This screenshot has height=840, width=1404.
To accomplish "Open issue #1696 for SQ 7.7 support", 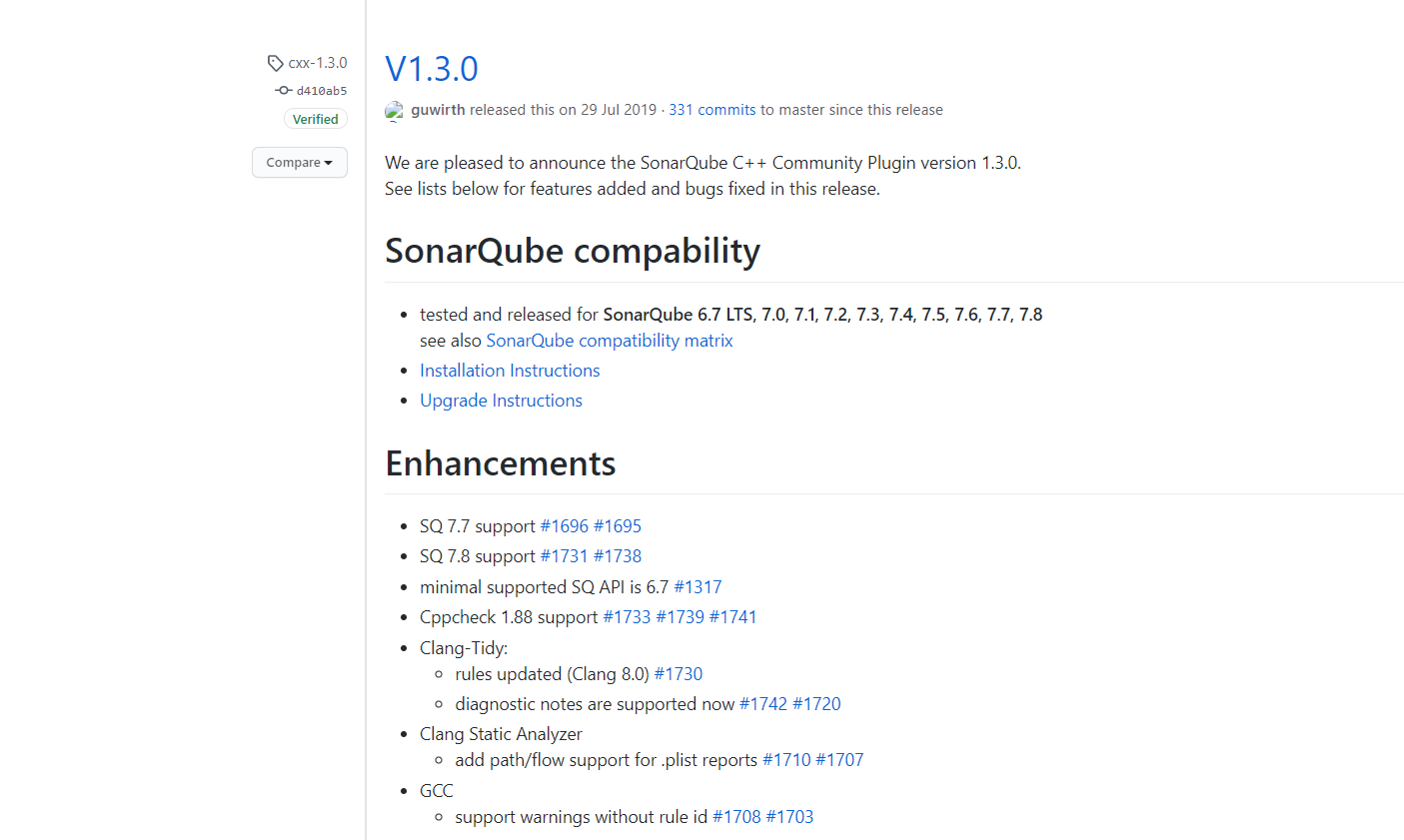I will click(562, 525).
